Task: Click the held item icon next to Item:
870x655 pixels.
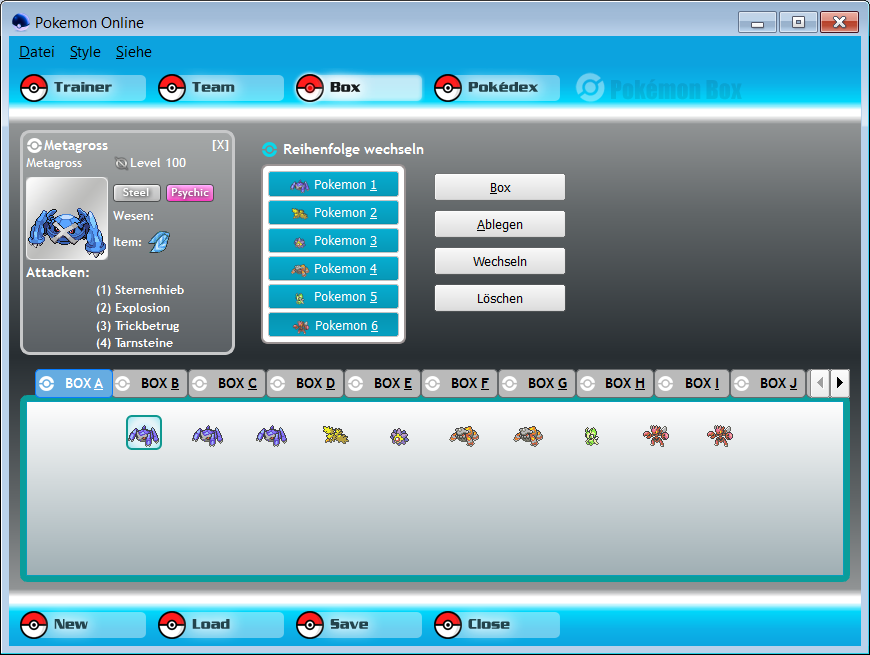Action: 159,242
